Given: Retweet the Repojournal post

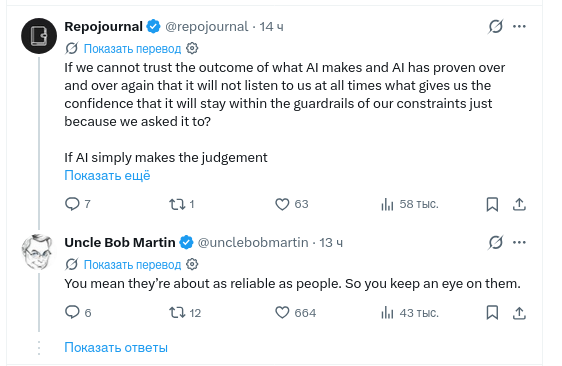Looking at the screenshot, I should click(177, 204).
